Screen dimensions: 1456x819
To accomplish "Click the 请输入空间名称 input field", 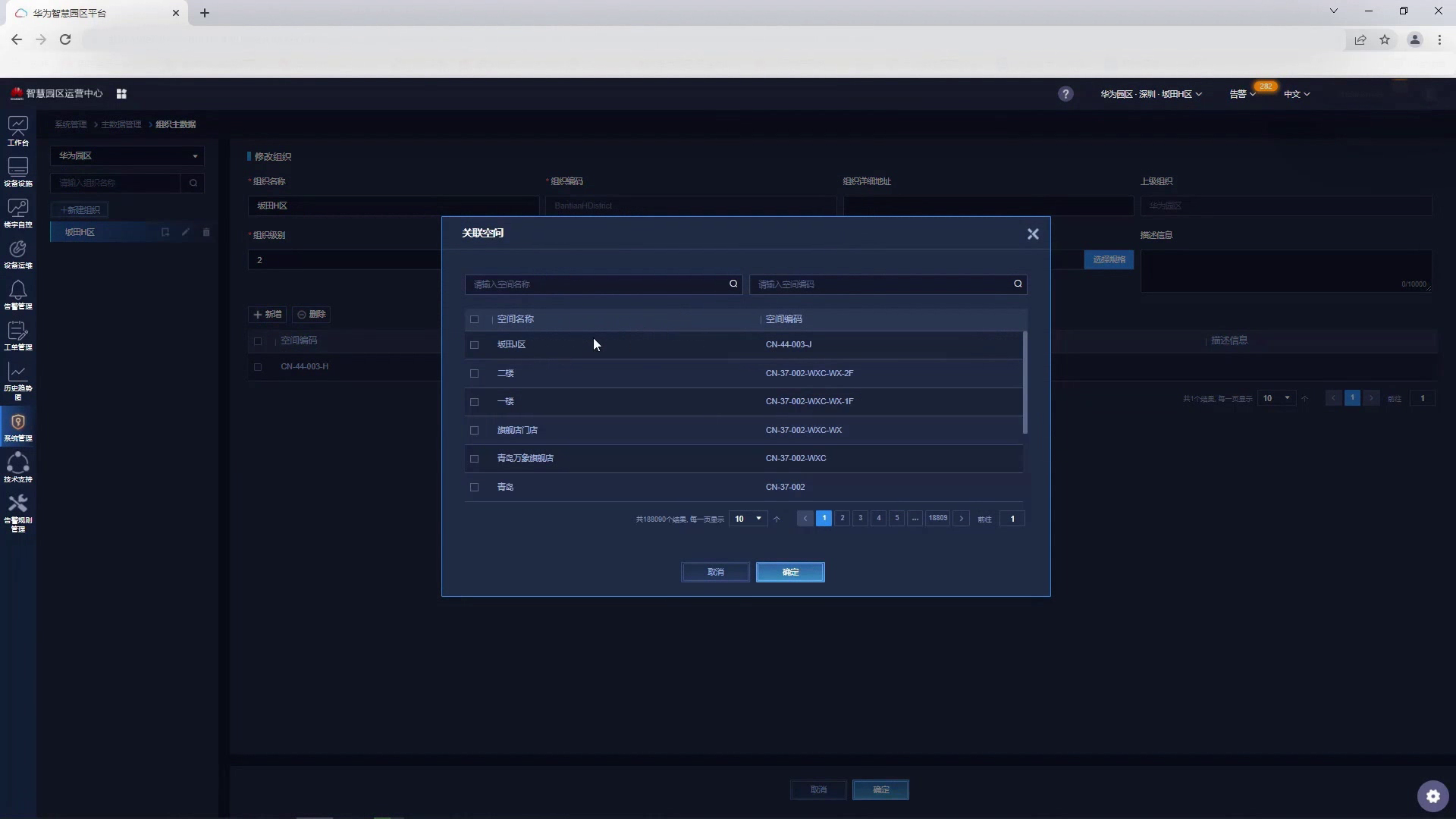I will coord(604,284).
